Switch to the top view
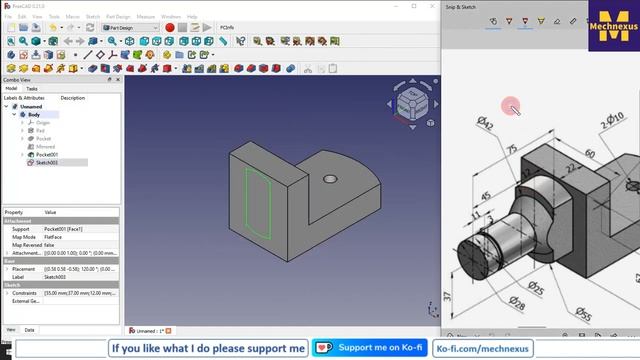Screen dimensions: 640x360 157,41
